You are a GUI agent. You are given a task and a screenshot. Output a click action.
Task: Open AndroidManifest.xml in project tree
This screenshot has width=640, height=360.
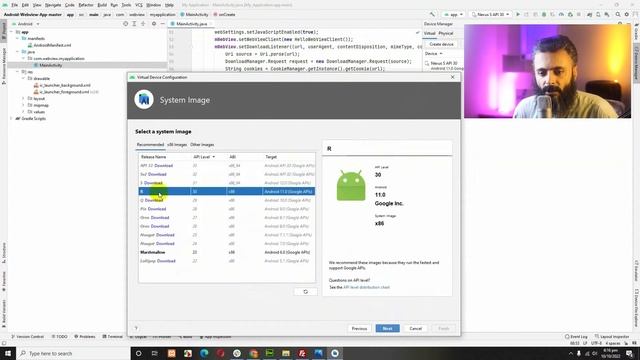pos(52,45)
